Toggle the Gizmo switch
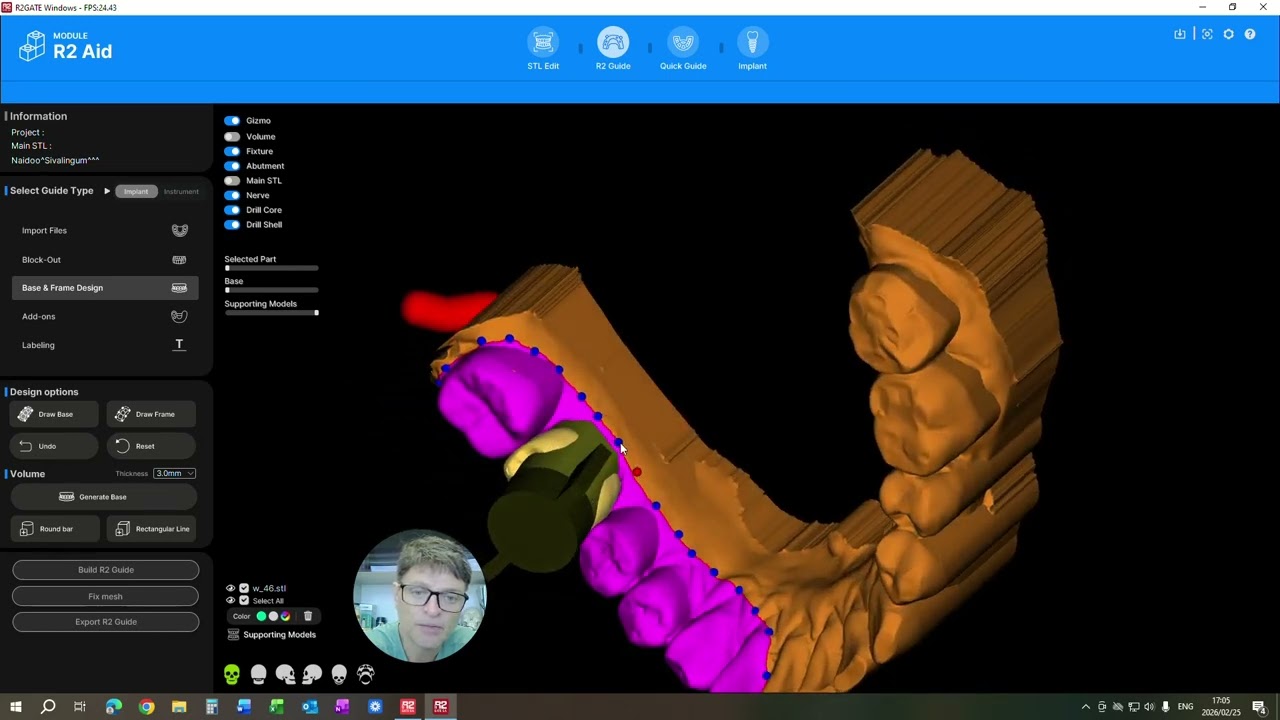Viewport: 1280px width, 720px height. click(232, 121)
